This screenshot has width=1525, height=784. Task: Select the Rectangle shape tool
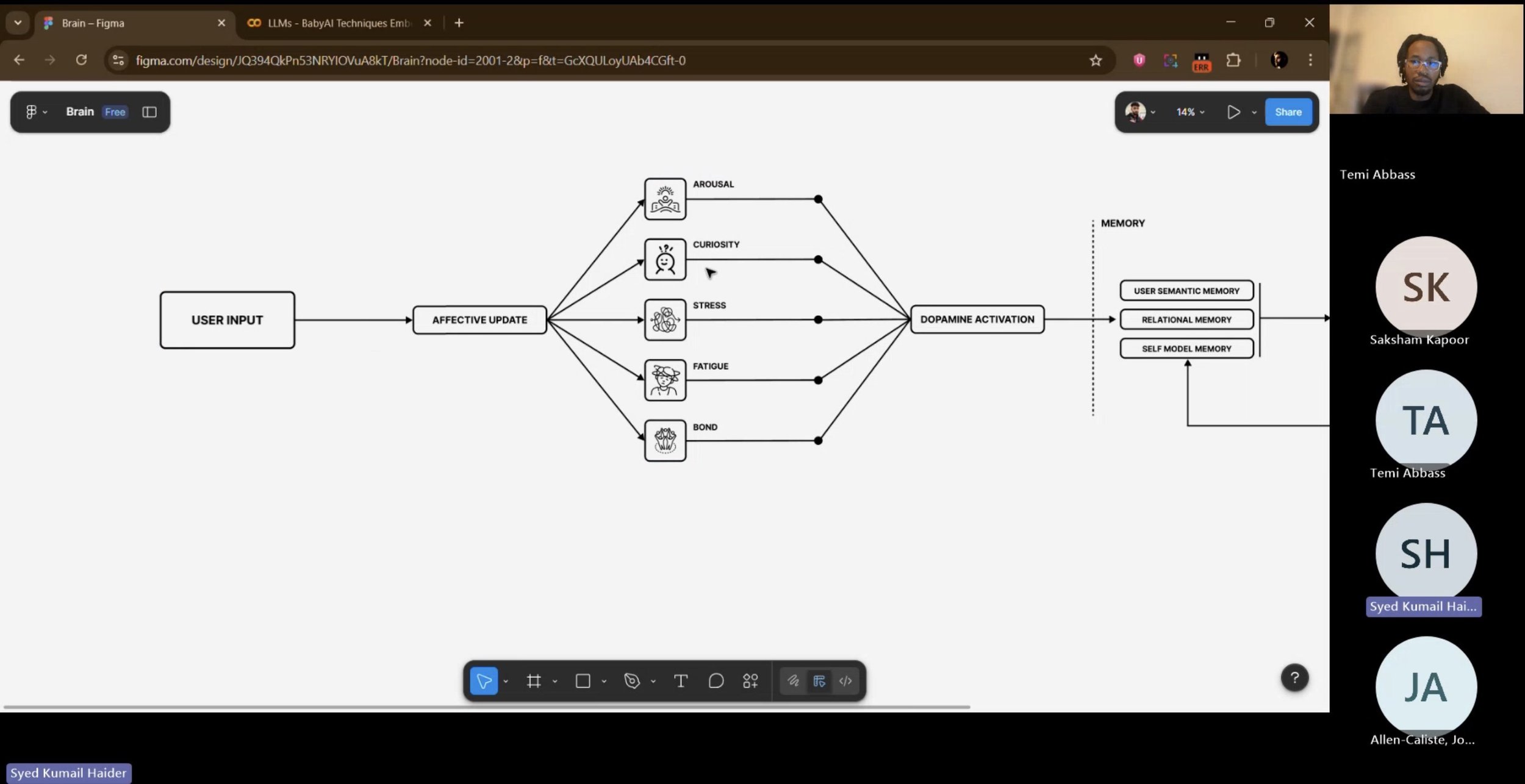[583, 681]
